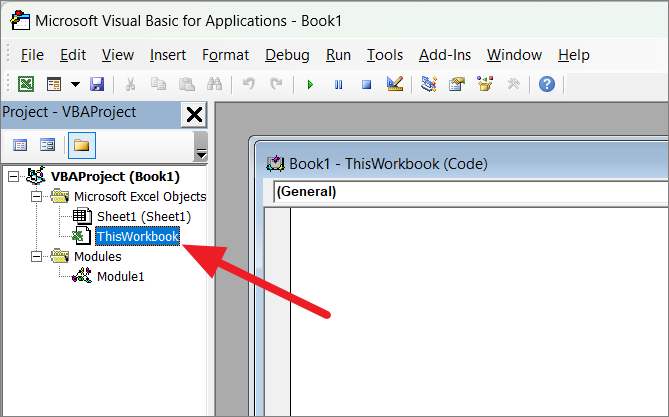Open Project Explorer toolbar icon
The width and height of the screenshot is (669, 417).
click(429, 84)
